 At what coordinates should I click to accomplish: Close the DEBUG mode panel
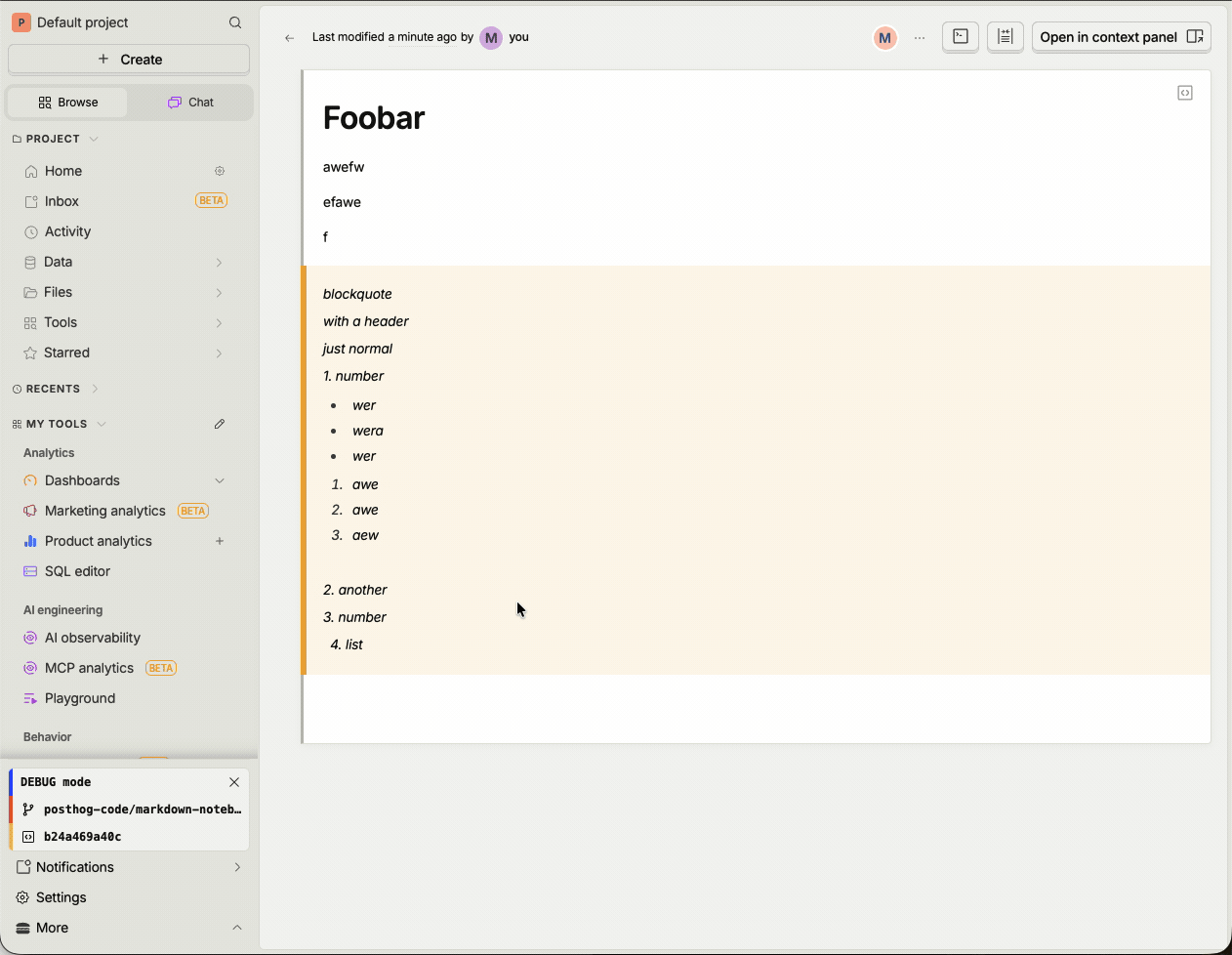click(234, 782)
